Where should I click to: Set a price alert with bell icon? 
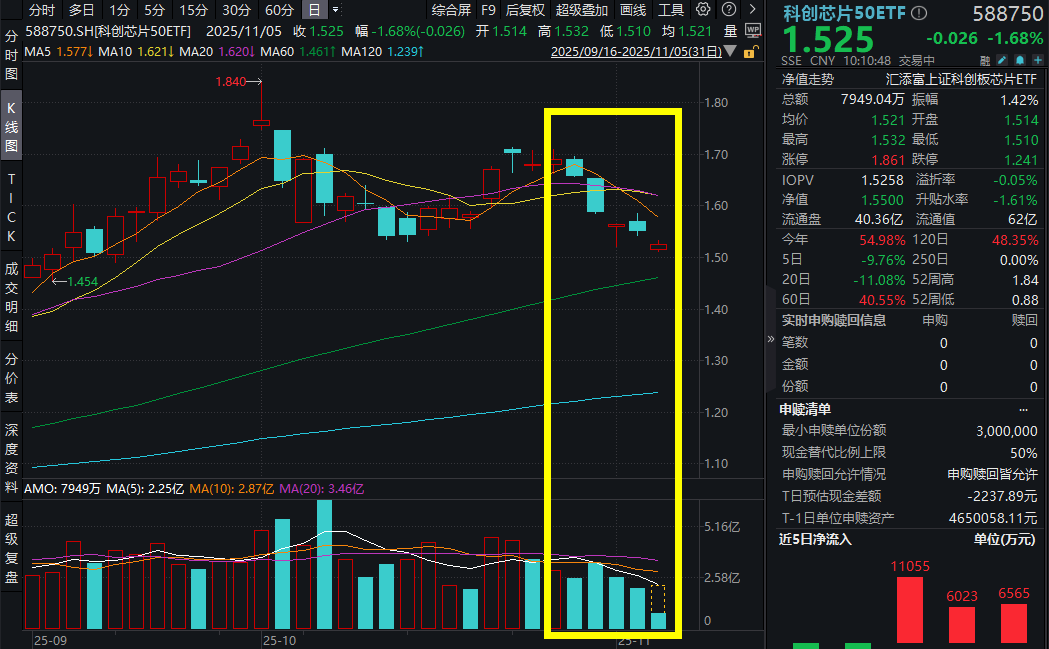click(x=1020, y=60)
